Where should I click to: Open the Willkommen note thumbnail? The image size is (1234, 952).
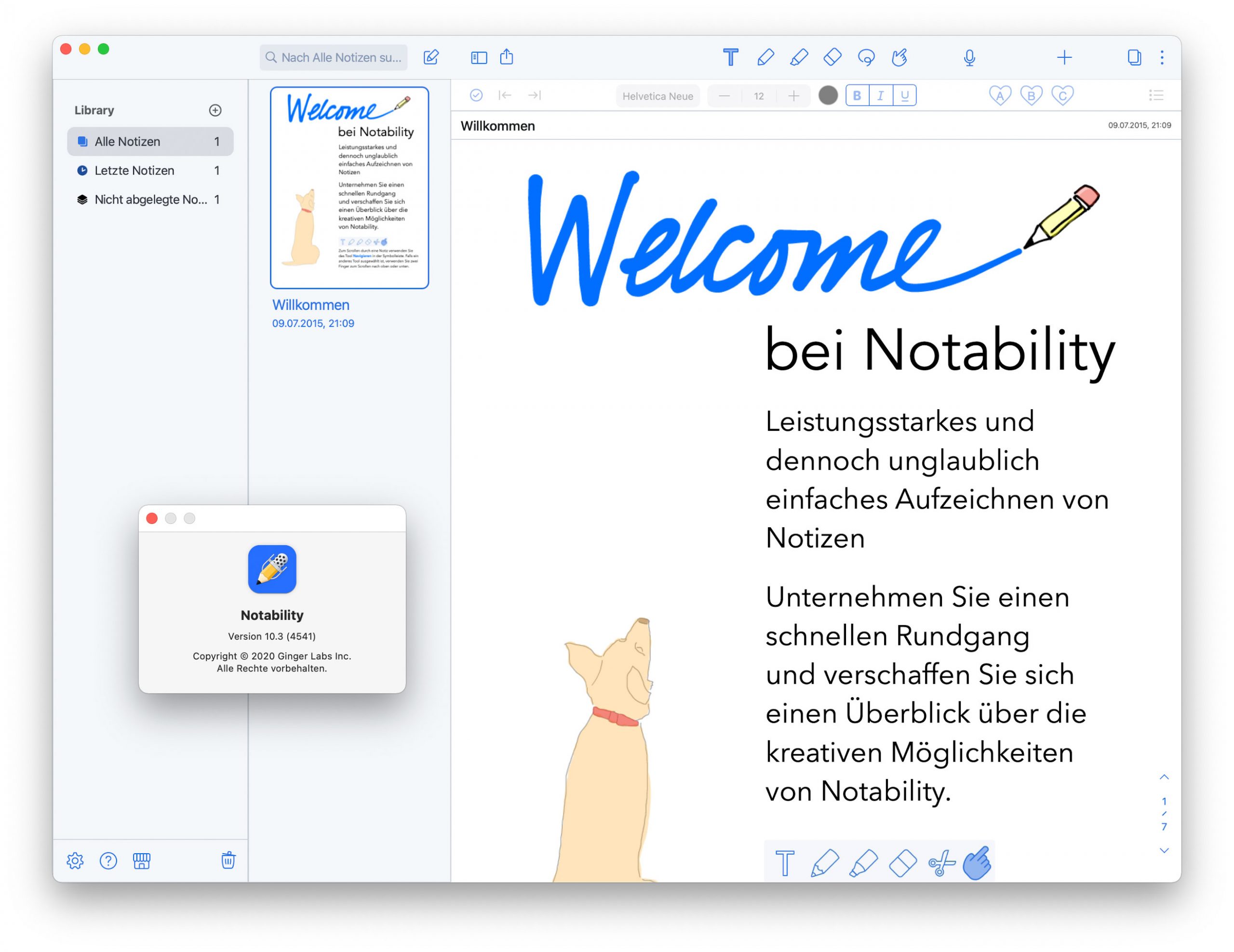tap(349, 188)
